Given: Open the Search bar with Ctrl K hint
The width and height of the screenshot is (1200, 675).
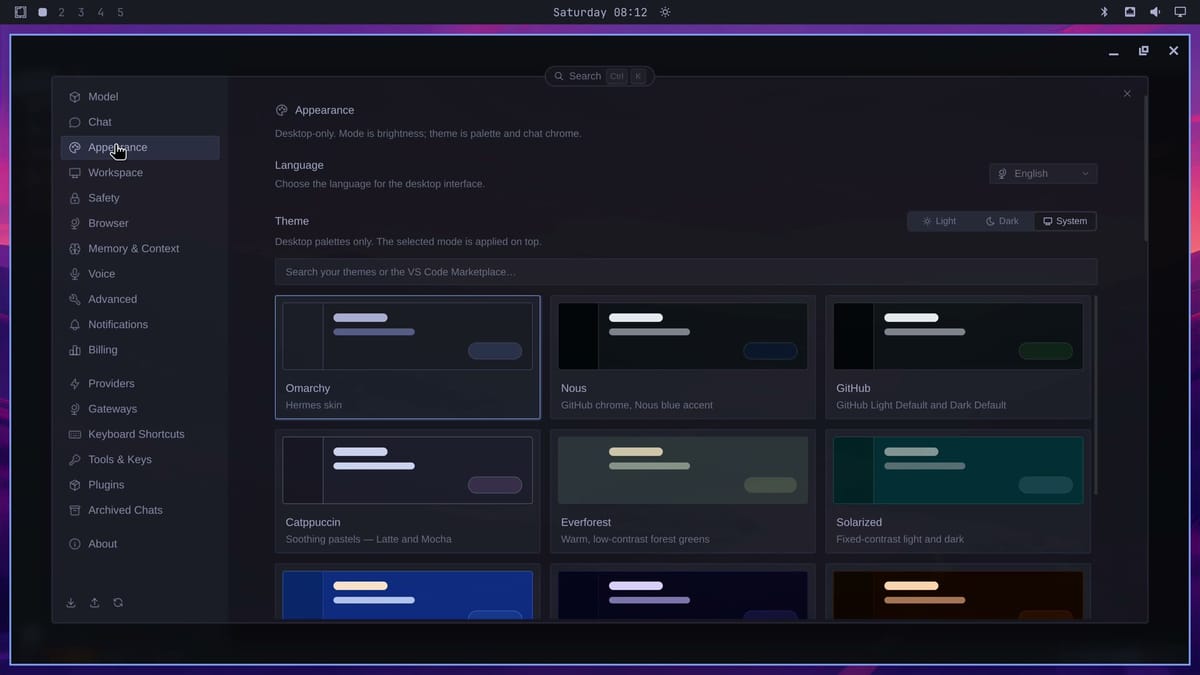Looking at the screenshot, I should point(600,76).
